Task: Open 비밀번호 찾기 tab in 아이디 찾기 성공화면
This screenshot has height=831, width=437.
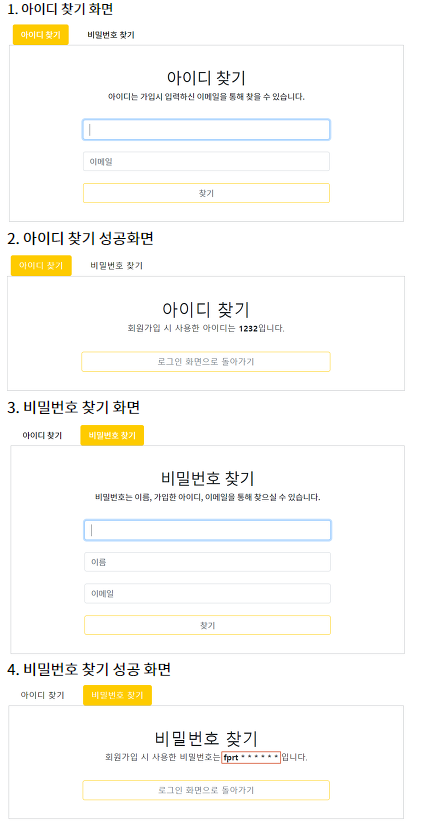Action: (x=116, y=266)
